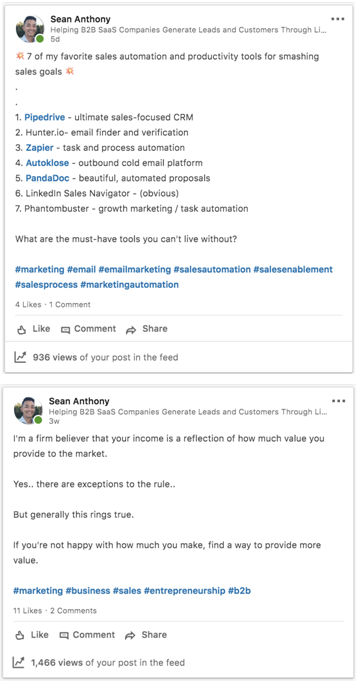The height and width of the screenshot is (688, 360).
Task: Like the sales automation tools post
Action: click(34, 329)
